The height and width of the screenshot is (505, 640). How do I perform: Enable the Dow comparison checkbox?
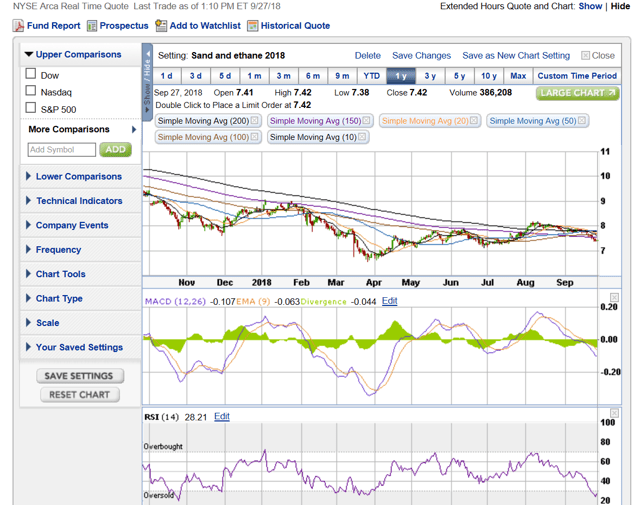tap(31, 73)
